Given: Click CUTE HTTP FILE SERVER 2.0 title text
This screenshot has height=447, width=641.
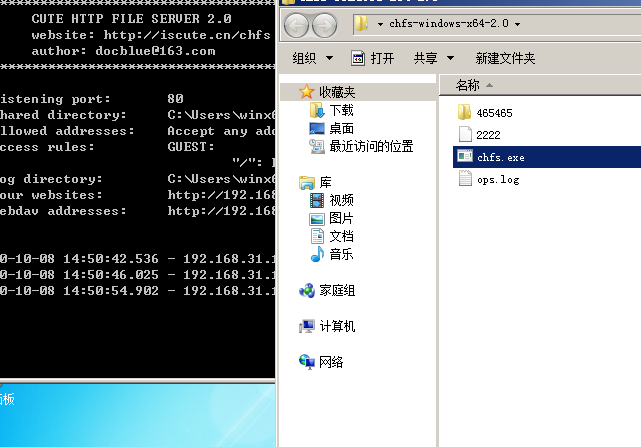Looking at the screenshot, I should (132, 19).
